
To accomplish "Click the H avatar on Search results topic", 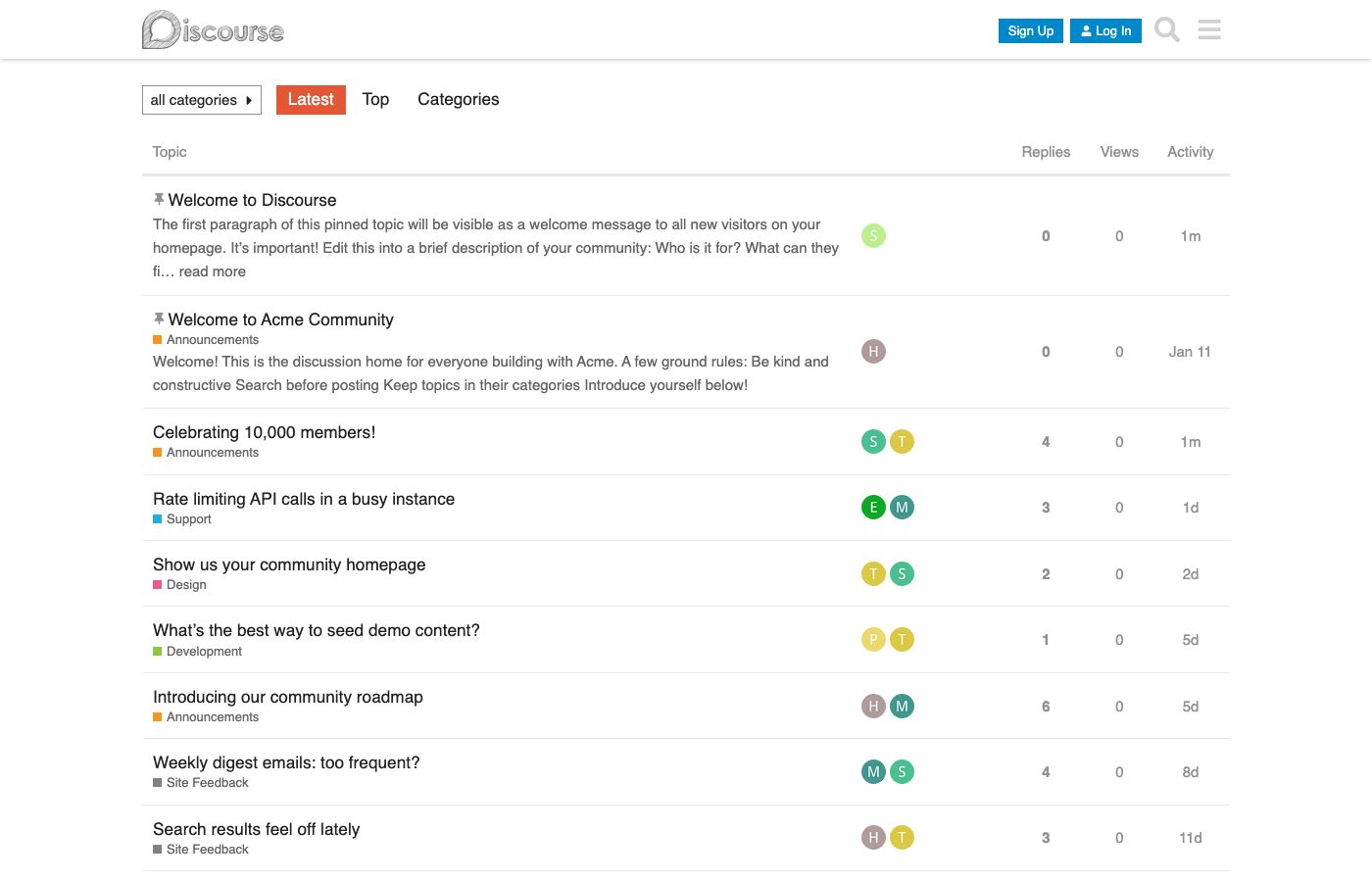I will click(x=873, y=837).
